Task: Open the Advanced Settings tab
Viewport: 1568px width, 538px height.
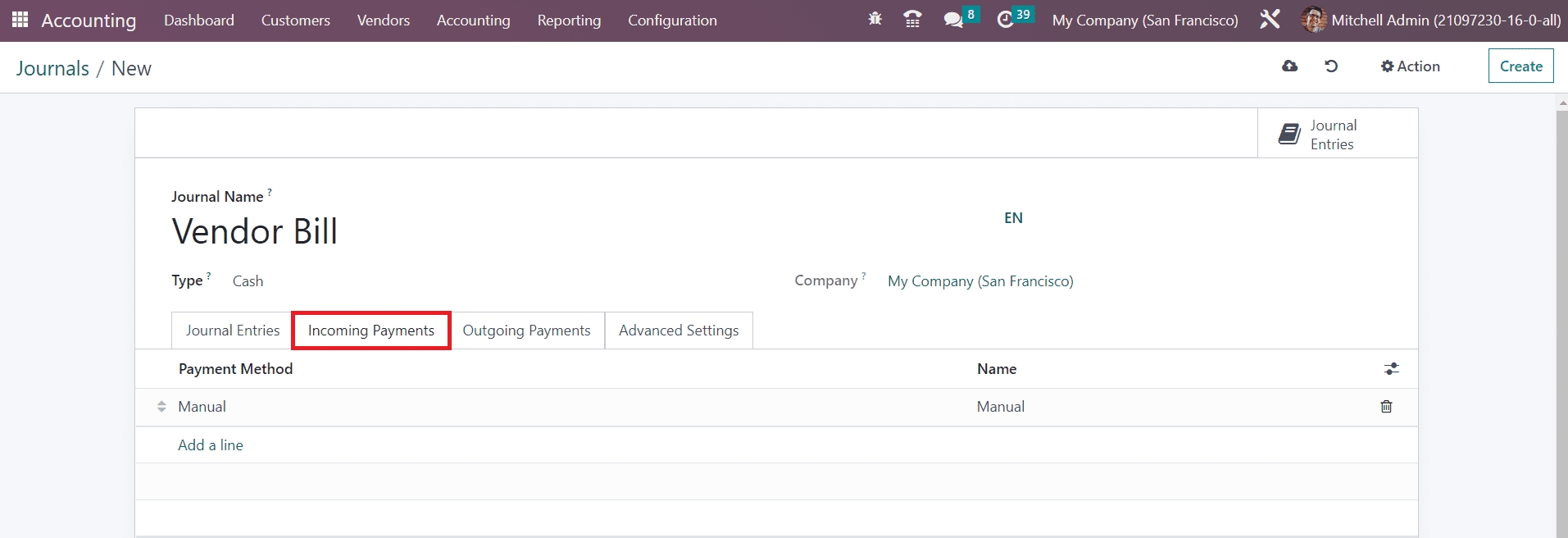Action: [x=678, y=331]
